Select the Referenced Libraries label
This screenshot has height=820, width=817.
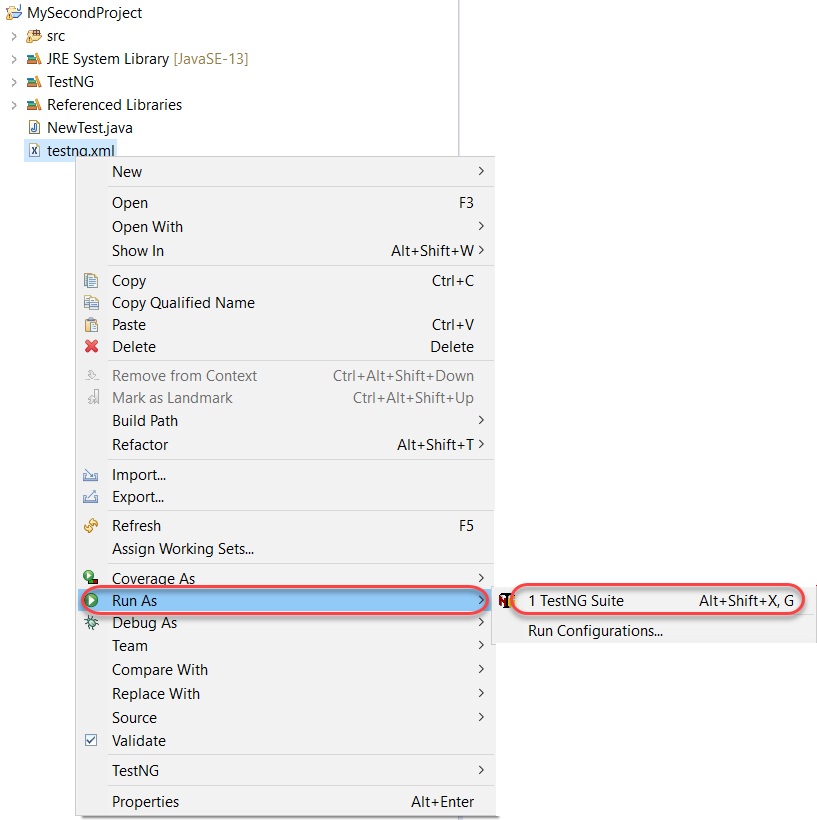tap(114, 105)
